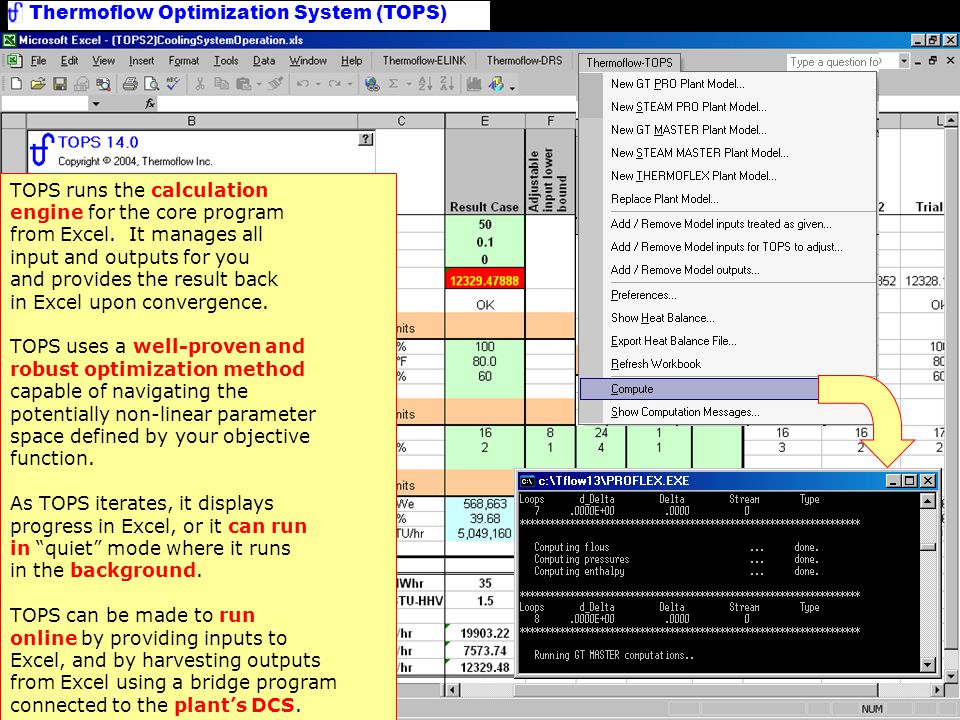Image resolution: width=960 pixels, height=720 pixels.
Task: Click the Insert Hyperlink globe icon
Action: [372, 84]
